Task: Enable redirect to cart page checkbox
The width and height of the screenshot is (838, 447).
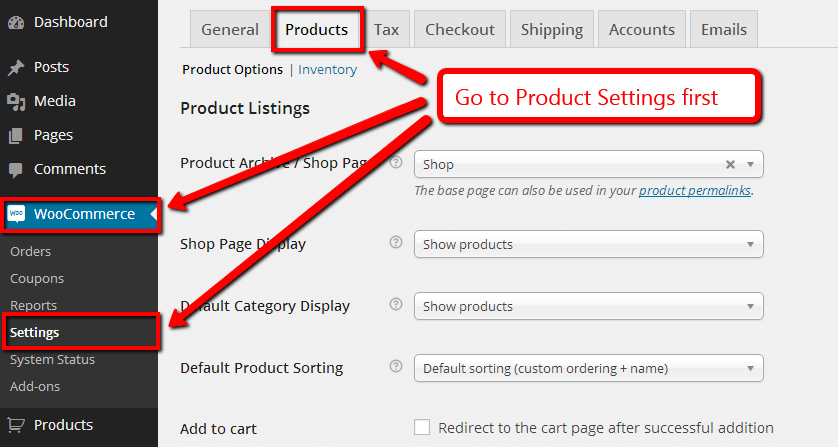Action: coord(422,427)
